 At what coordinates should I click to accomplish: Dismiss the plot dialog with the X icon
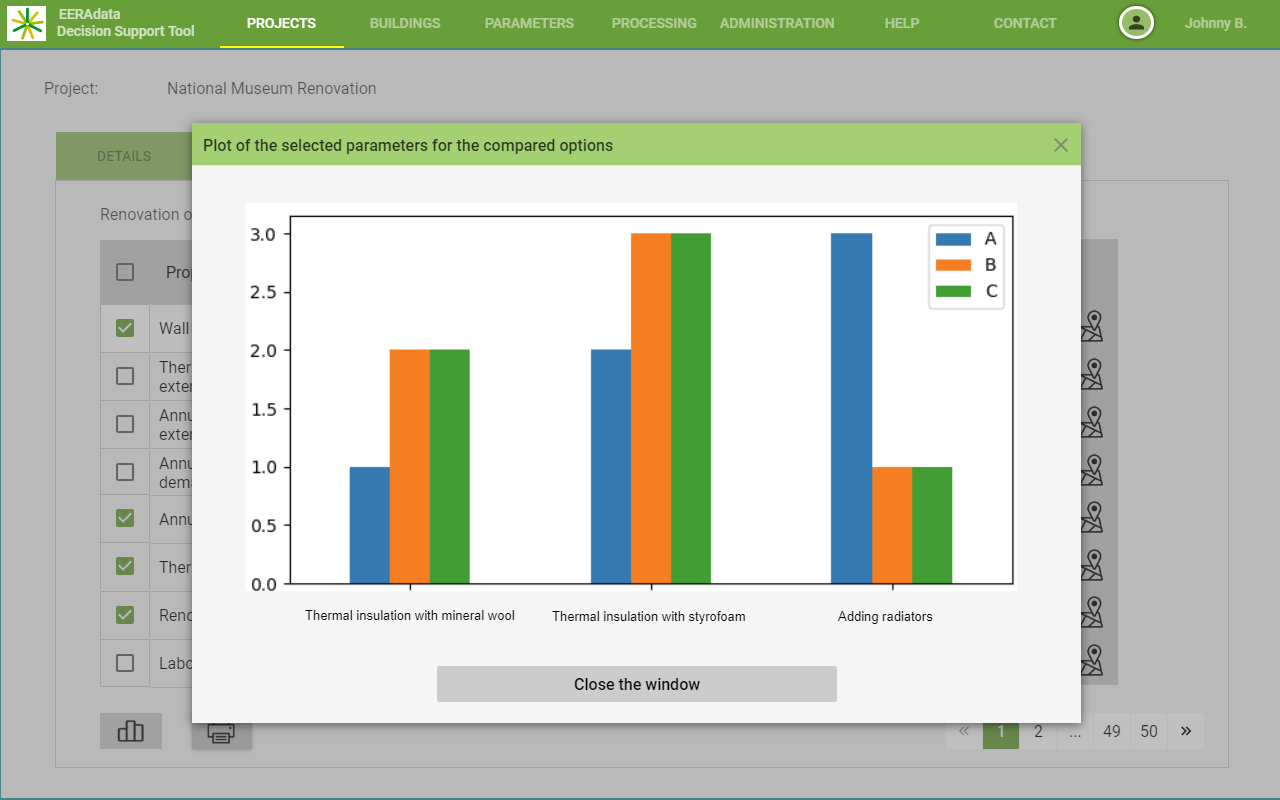pyautogui.click(x=1061, y=145)
